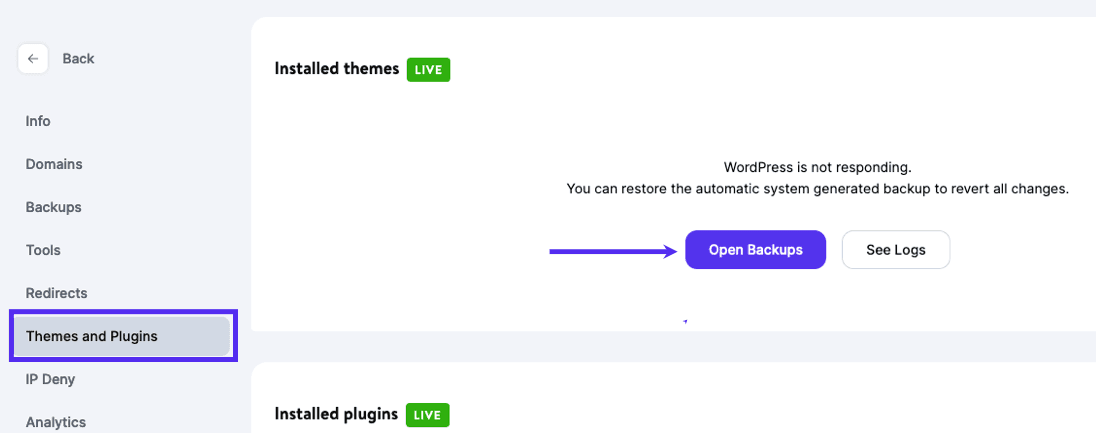The image size is (1096, 433).
Task: Click the See Logs button
Action: tap(895, 250)
